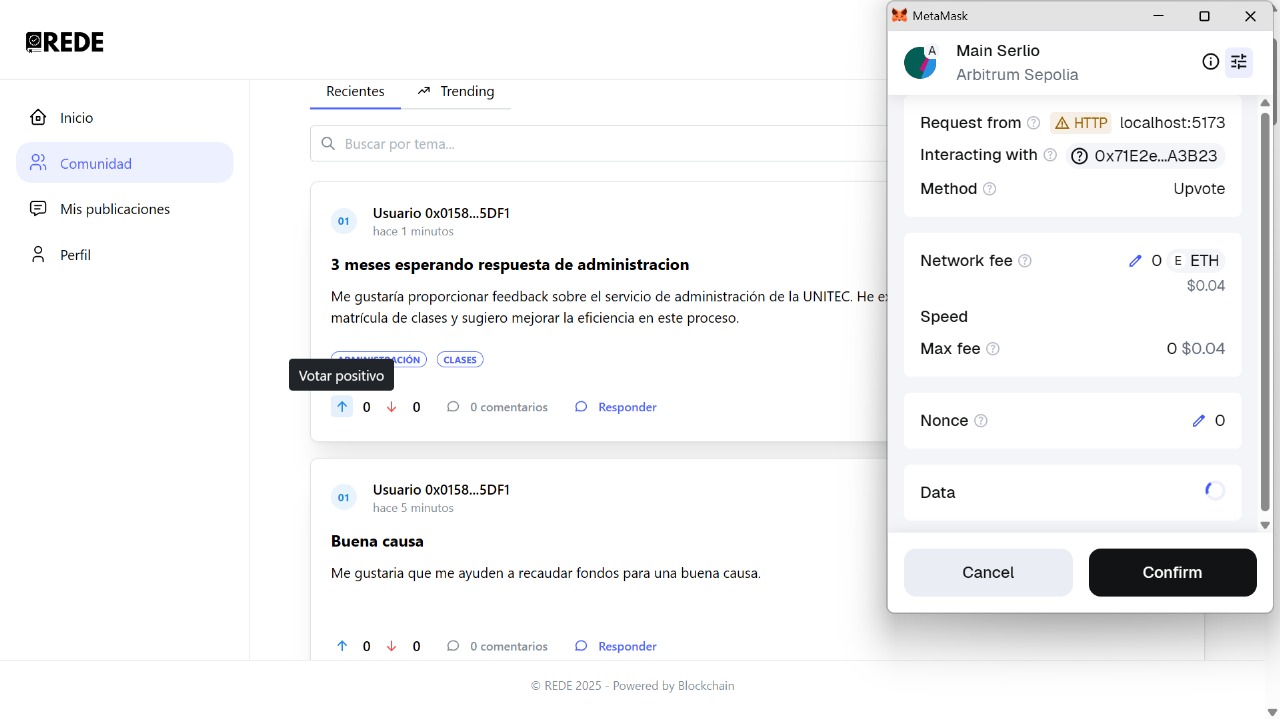Switch to Trending tab

(x=456, y=91)
